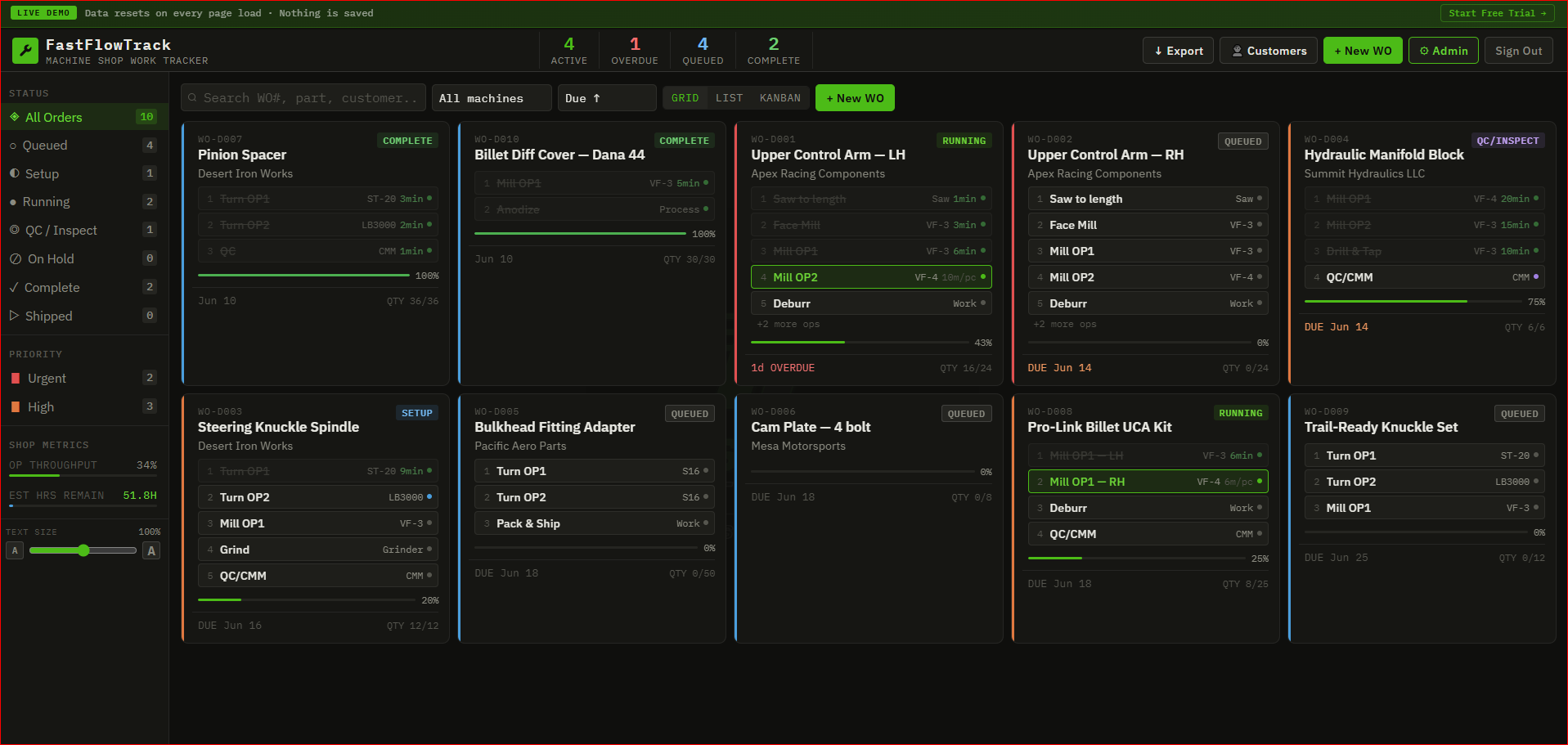Click the 1d OVERDUE label

point(783,368)
